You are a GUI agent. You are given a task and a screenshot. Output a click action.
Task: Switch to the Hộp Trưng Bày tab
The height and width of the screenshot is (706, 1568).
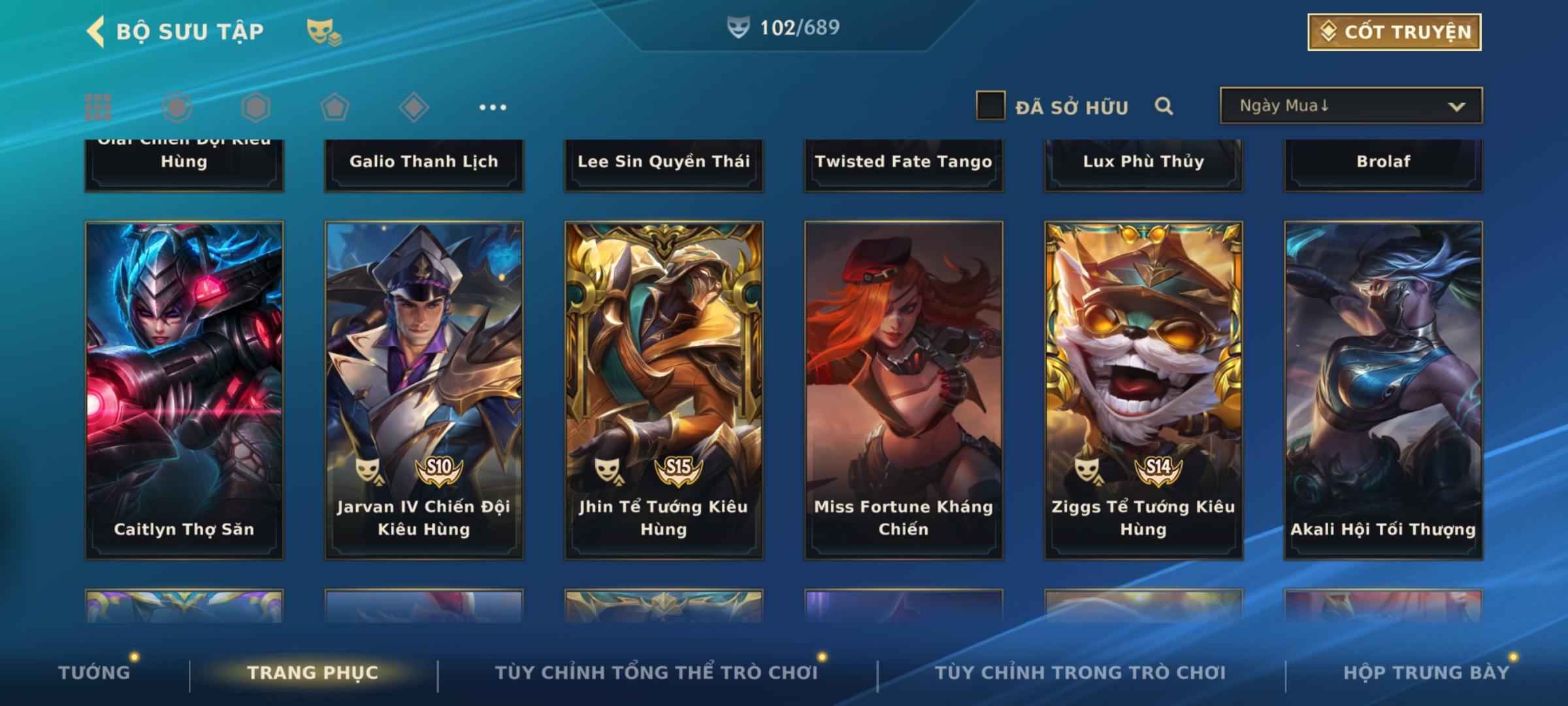click(1426, 672)
